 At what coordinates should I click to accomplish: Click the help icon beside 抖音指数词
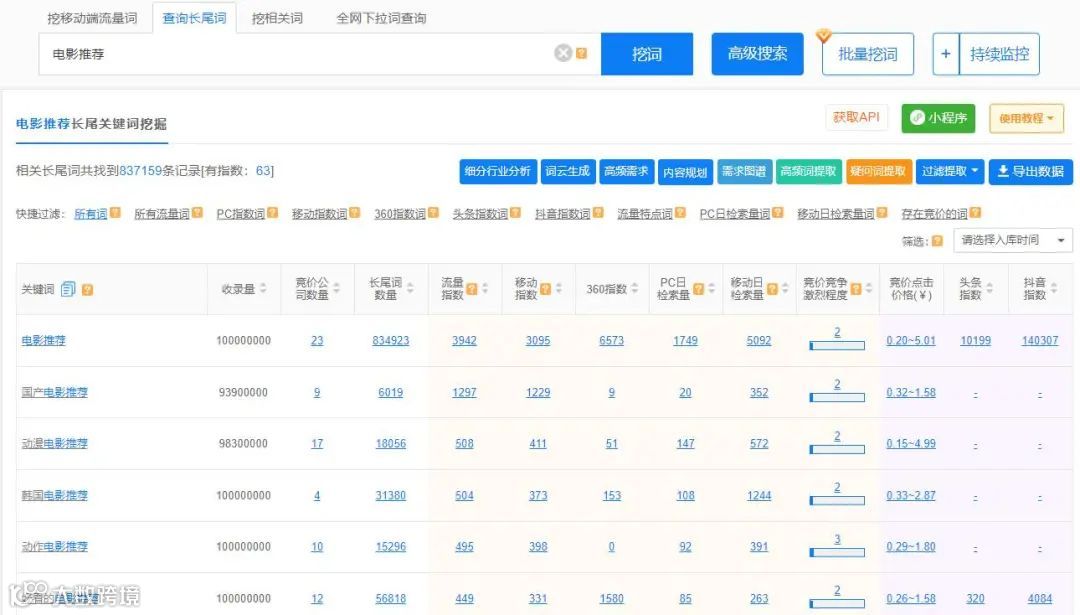point(598,213)
